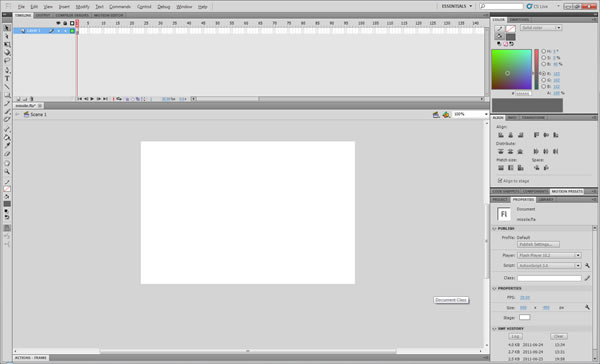Select the S saturation radio button

point(543,57)
